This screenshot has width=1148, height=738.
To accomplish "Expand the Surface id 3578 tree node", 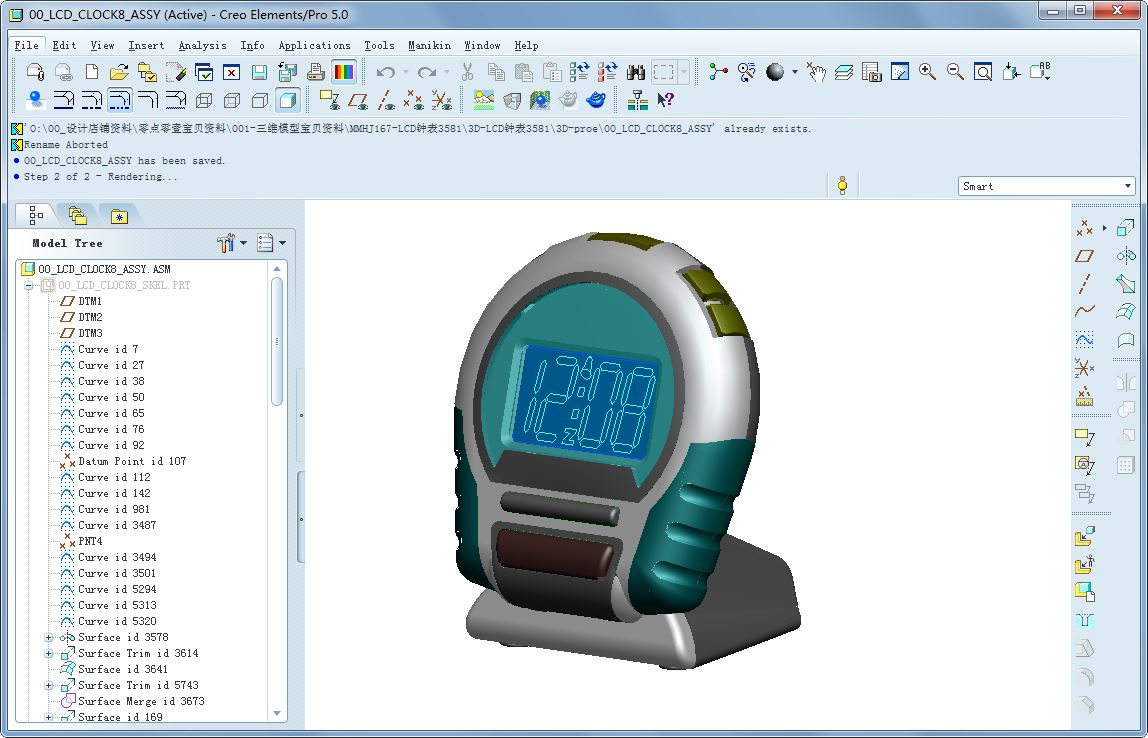I will coord(48,637).
